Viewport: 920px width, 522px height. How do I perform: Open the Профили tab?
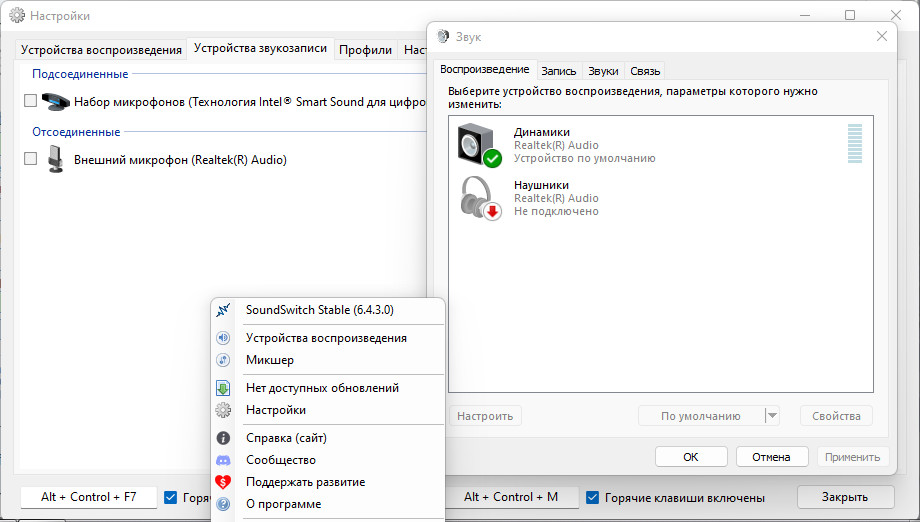(365, 50)
